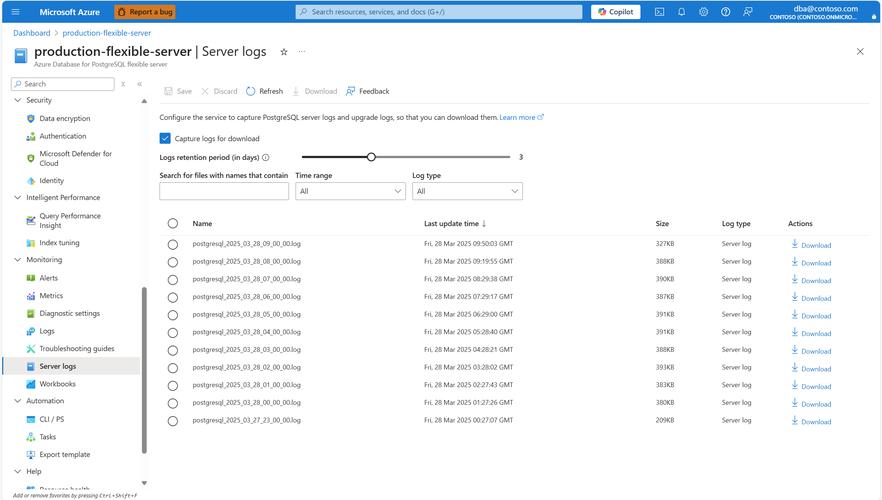Open Metrics chart icon
Screen dimensions: 882x500
pyautogui.click(x=31, y=296)
